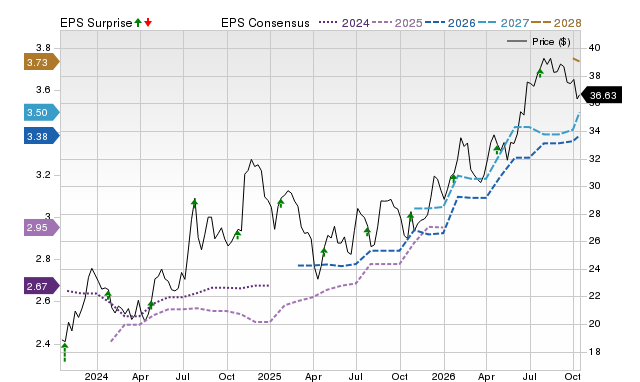Click the EPS Consensus legend title
The width and height of the screenshot is (640, 382).
pyautogui.click(x=265, y=23)
